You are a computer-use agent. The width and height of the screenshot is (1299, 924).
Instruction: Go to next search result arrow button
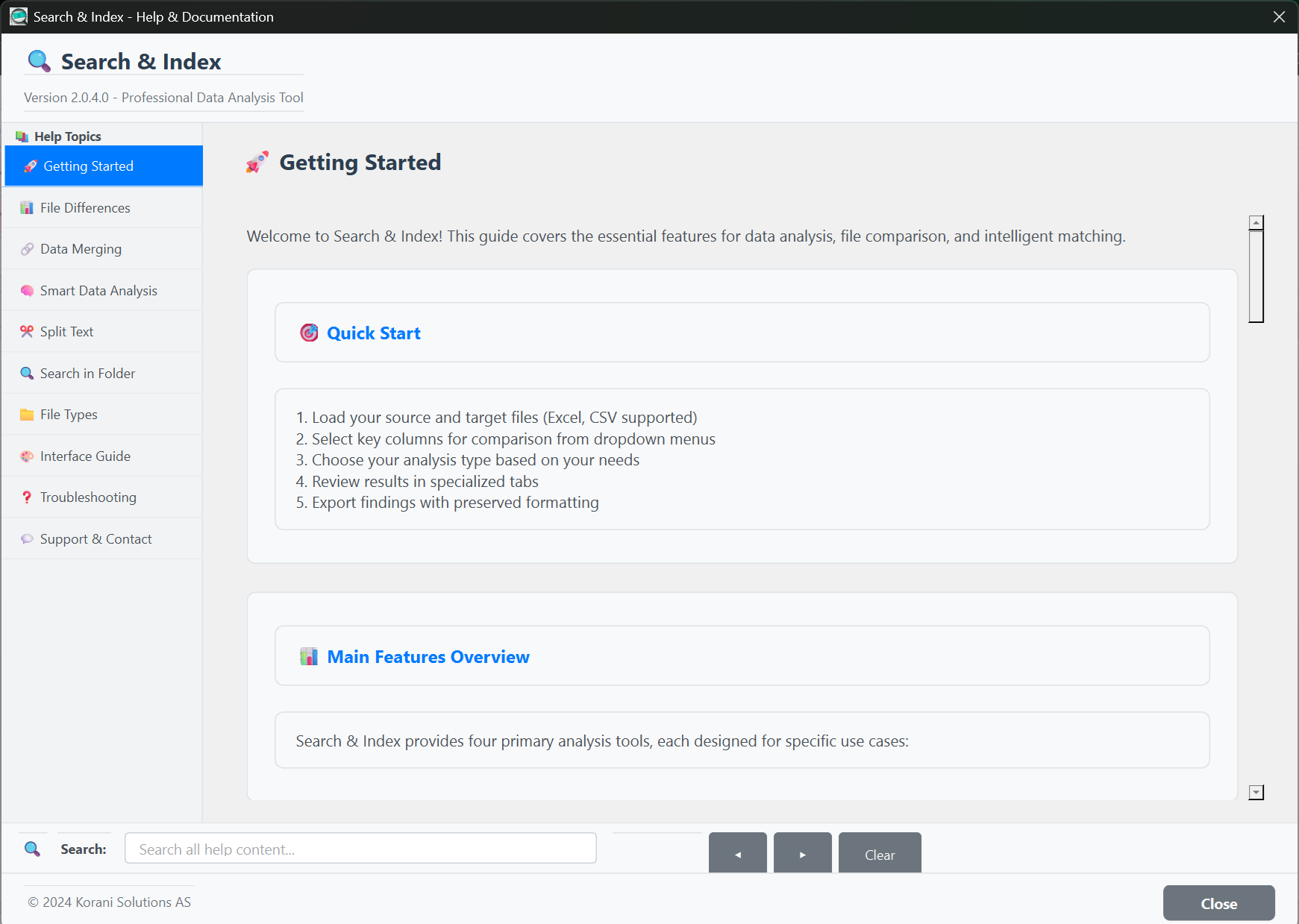[x=802, y=854]
